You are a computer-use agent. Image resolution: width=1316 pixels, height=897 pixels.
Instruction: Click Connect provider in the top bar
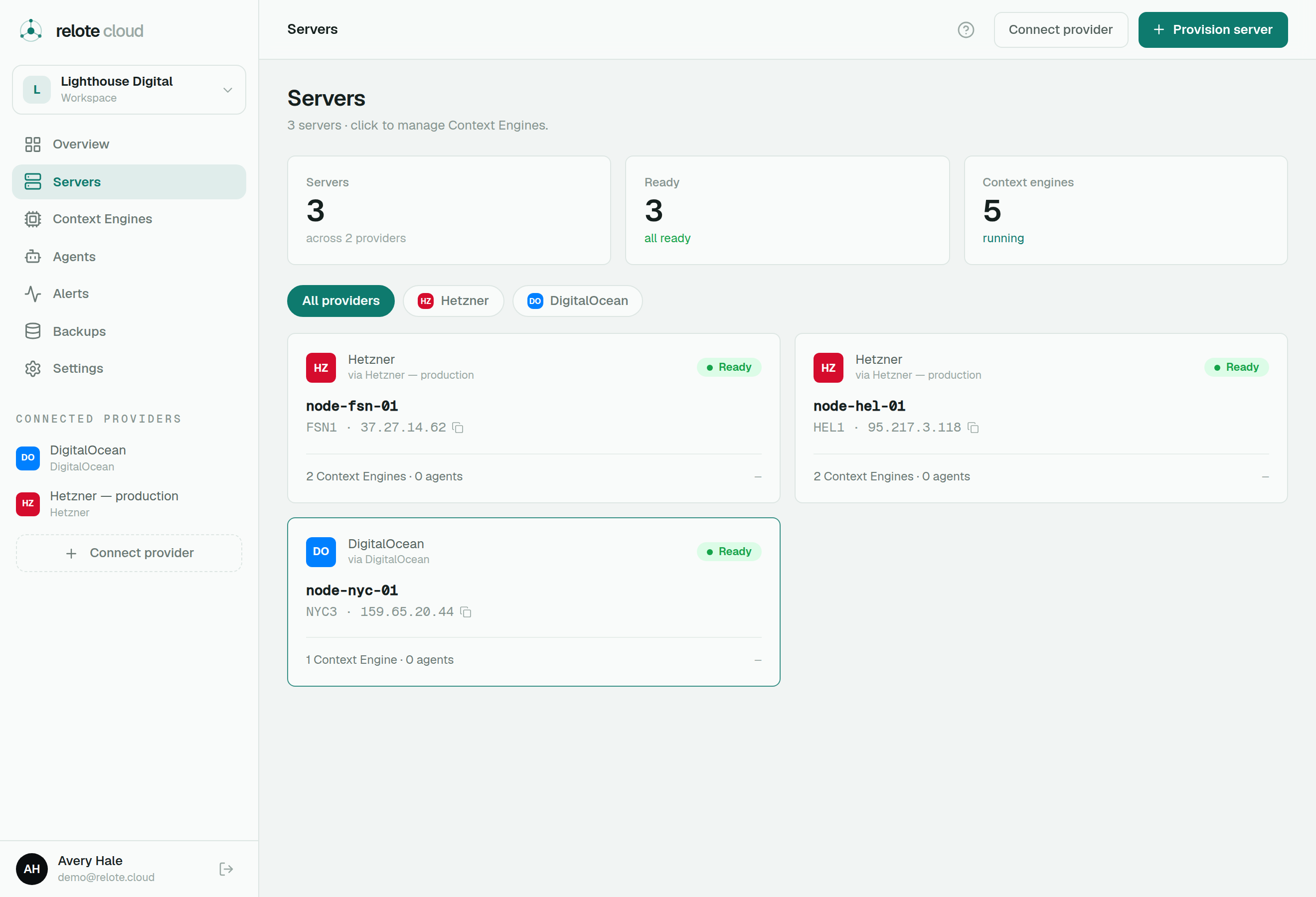click(1061, 30)
